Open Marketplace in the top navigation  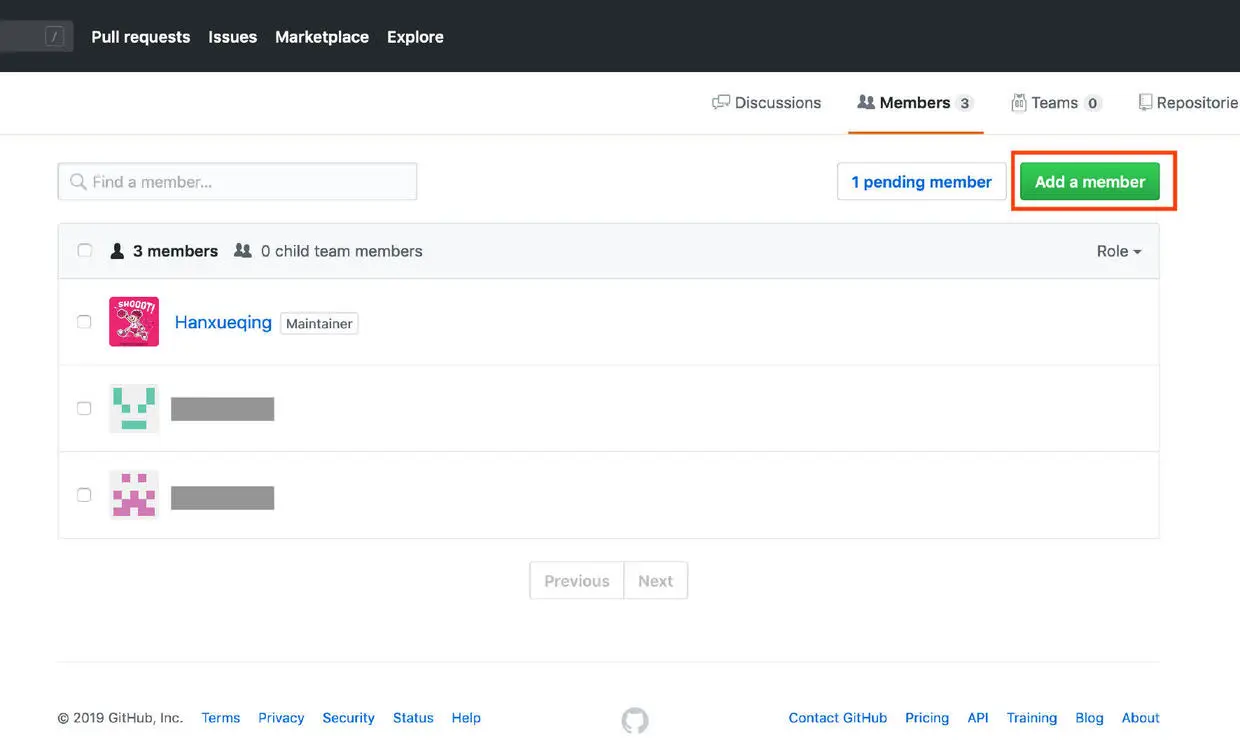point(322,37)
